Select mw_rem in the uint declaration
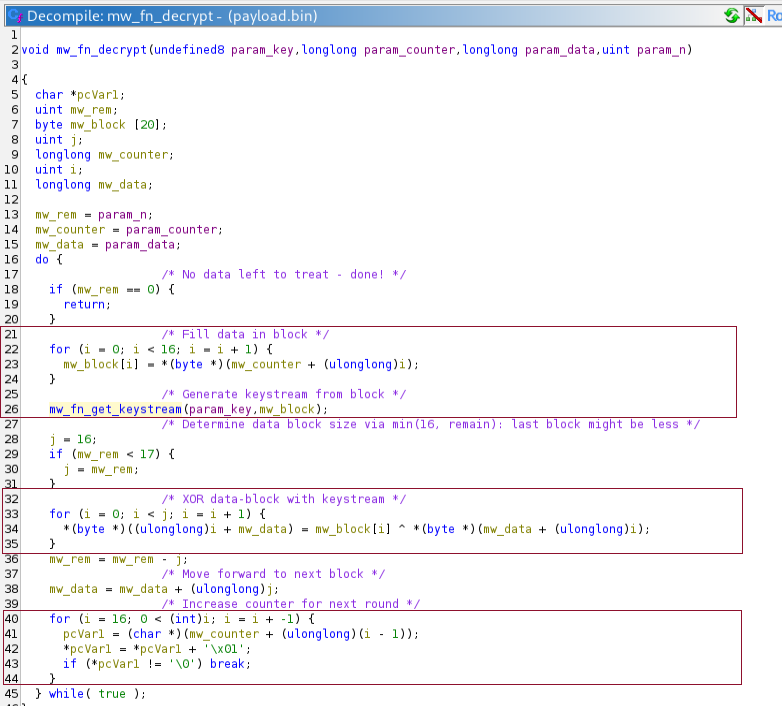The image size is (782, 706). (x=91, y=110)
